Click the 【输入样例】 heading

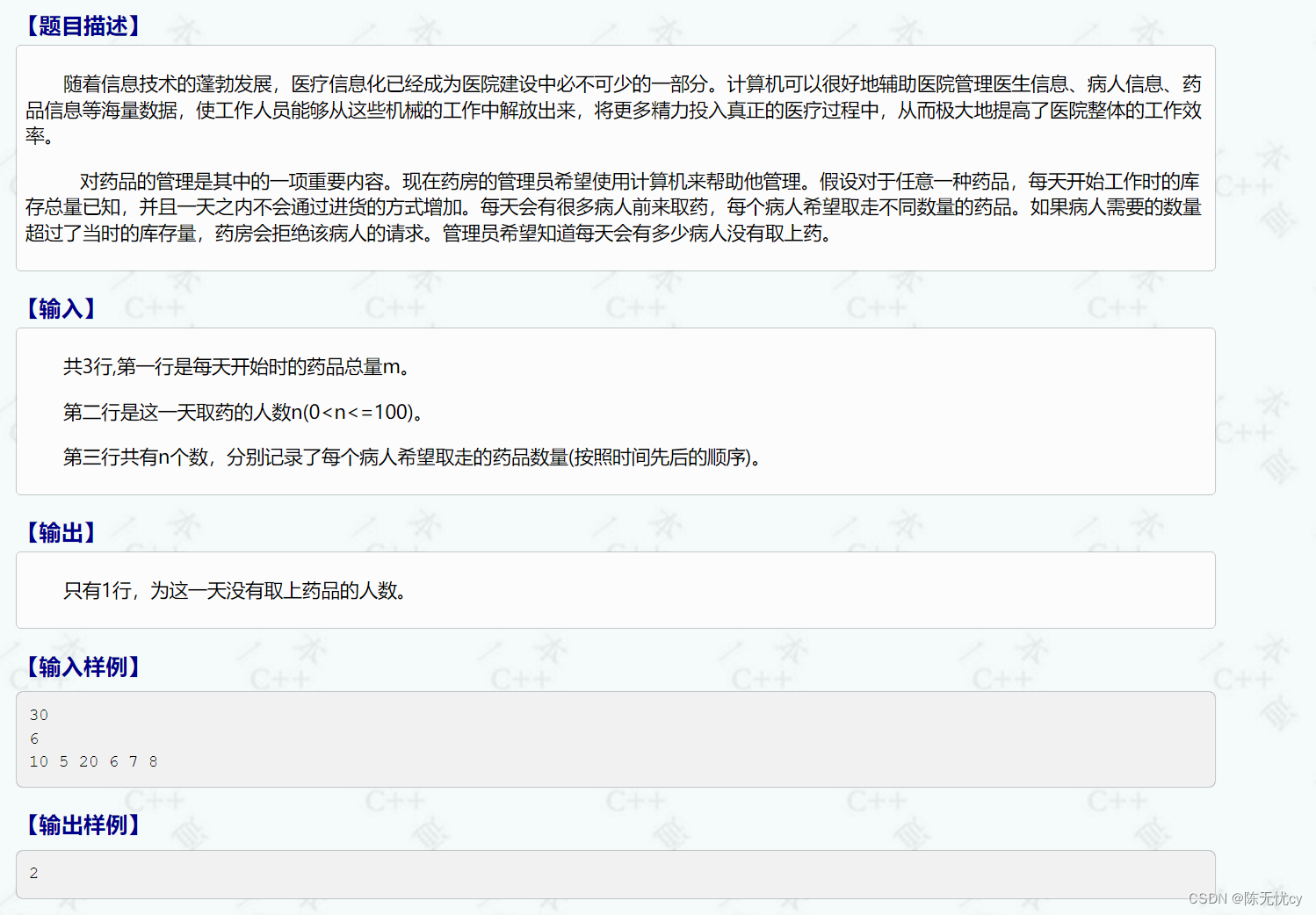pos(83,666)
